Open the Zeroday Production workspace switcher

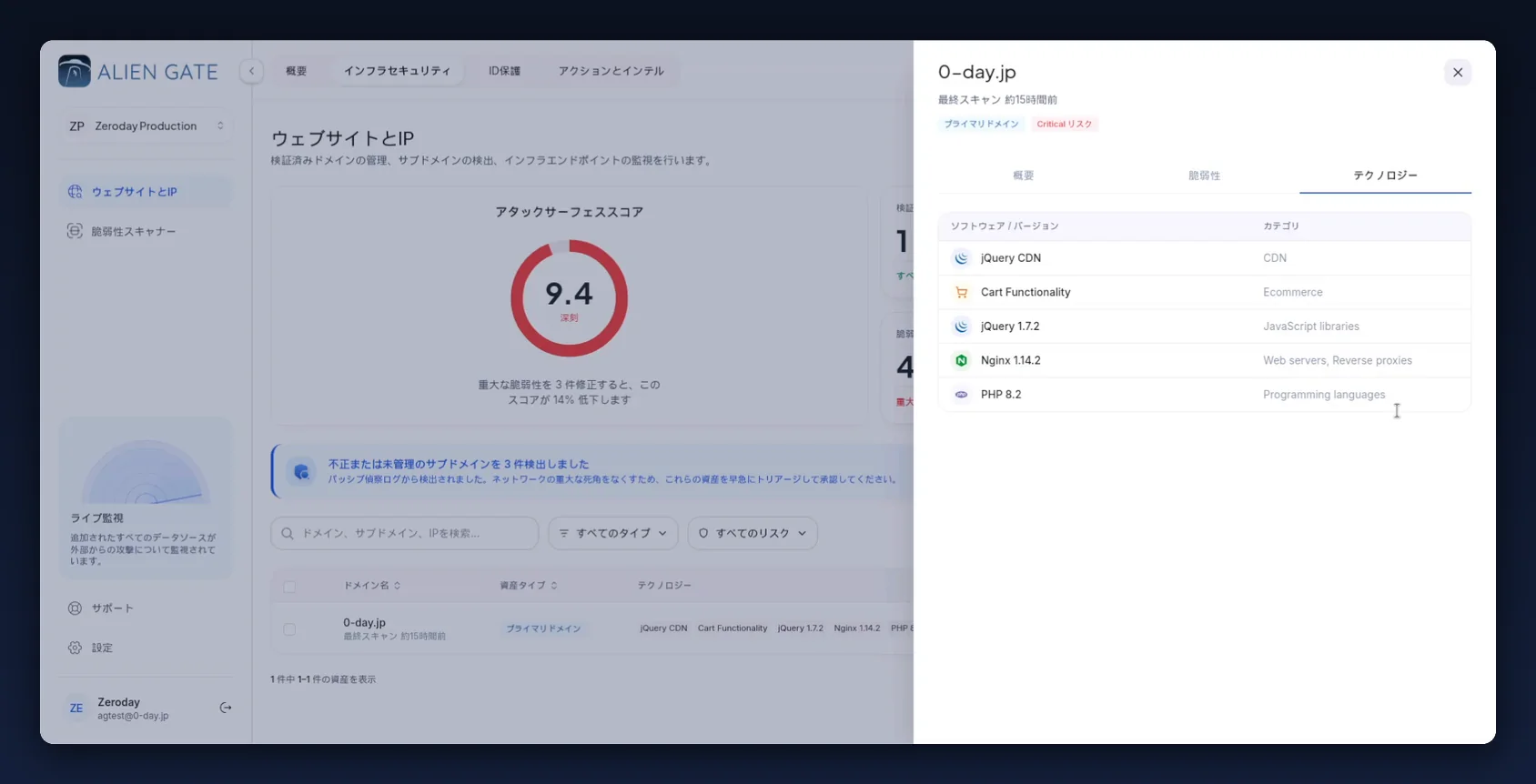click(147, 126)
